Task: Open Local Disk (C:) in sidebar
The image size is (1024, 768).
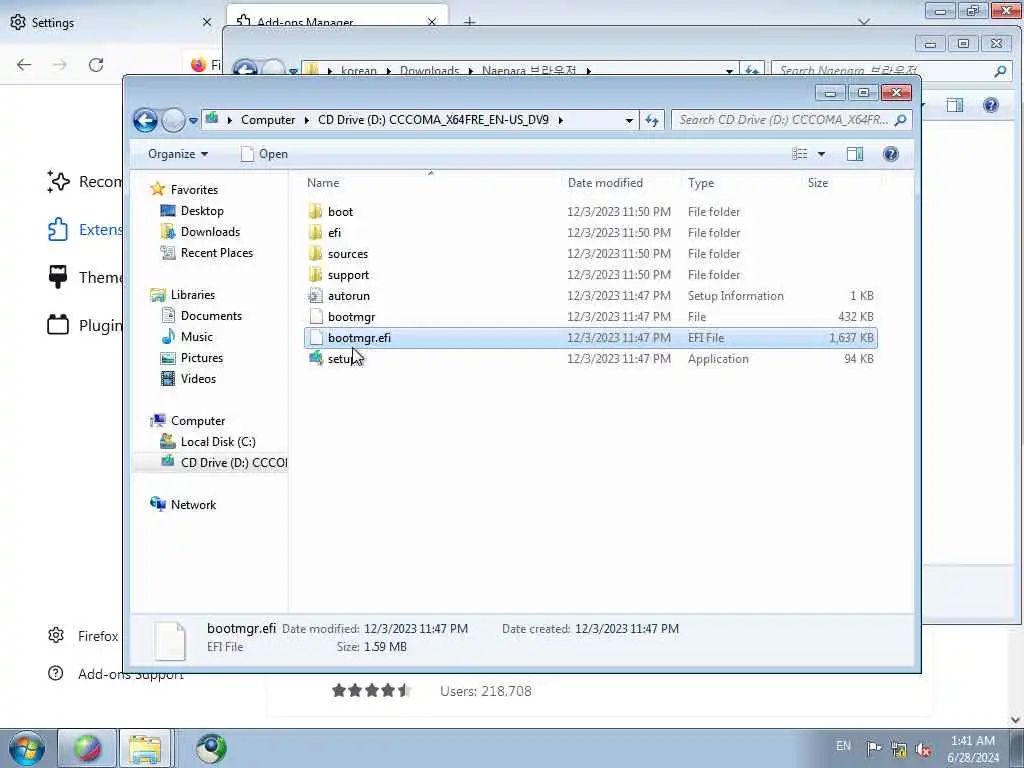Action: (218, 442)
